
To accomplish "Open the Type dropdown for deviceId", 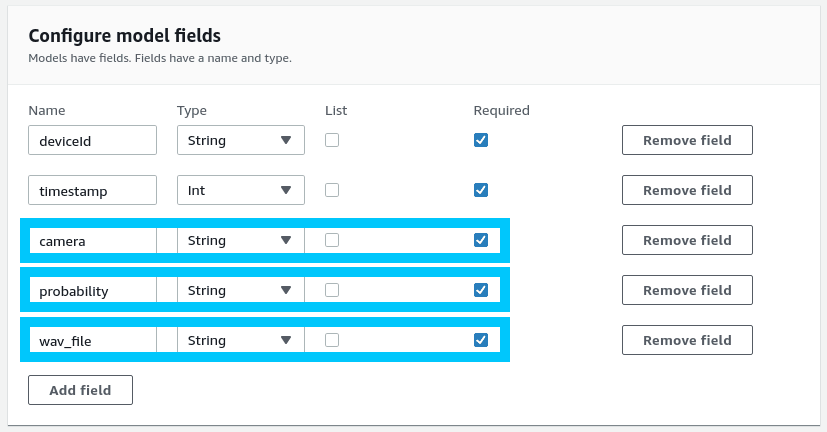I will pyautogui.click(x=240, y=140).
